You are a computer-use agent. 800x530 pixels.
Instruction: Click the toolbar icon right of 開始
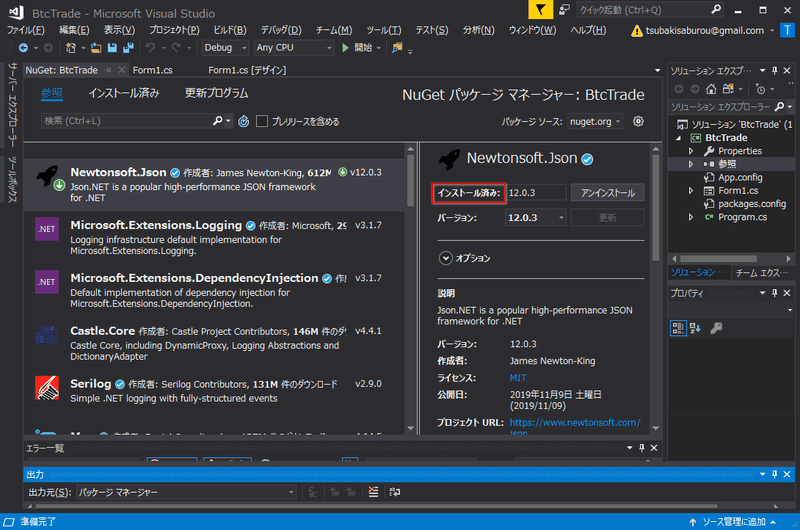(397, 47)
